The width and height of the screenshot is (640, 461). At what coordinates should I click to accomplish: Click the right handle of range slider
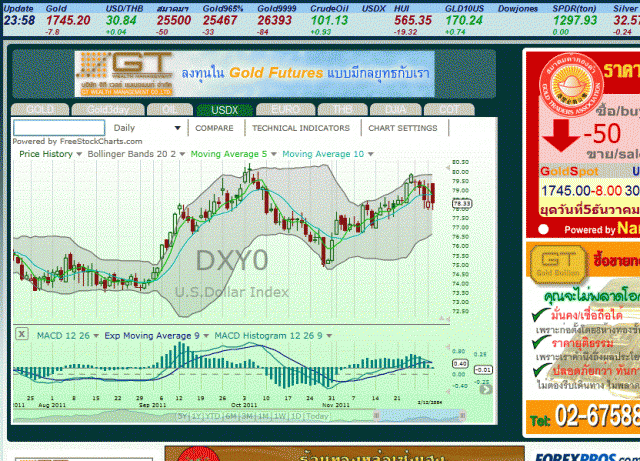click(x=462, y=415)
